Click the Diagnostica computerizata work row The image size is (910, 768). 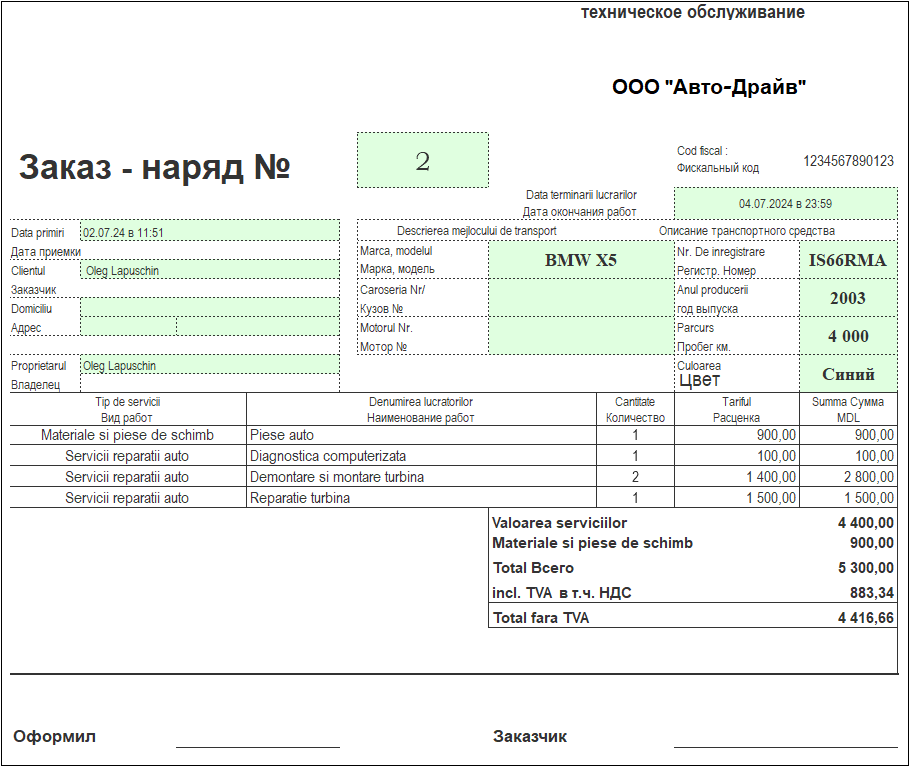point(420,456)
